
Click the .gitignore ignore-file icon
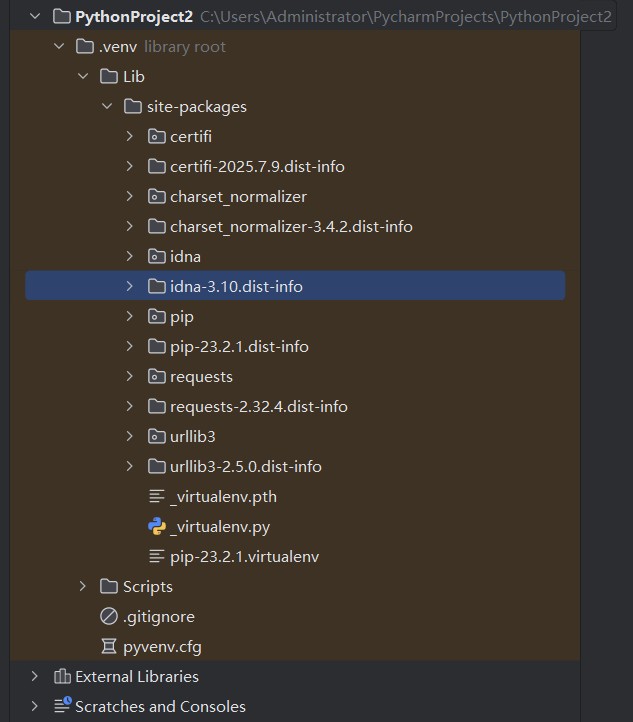click(109, 617)
